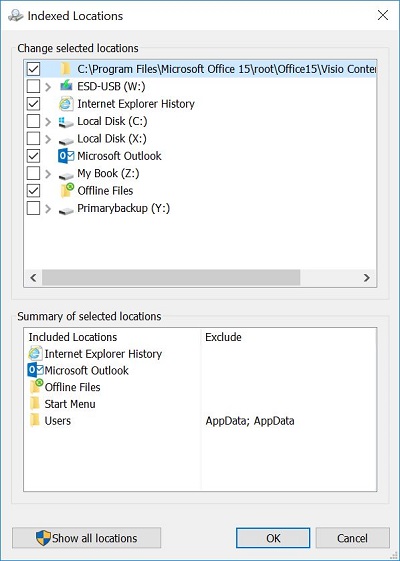Select the Start Menu folder icon in summary
The height and width of the screenshot is (561, 400).
tap(35, 404)
